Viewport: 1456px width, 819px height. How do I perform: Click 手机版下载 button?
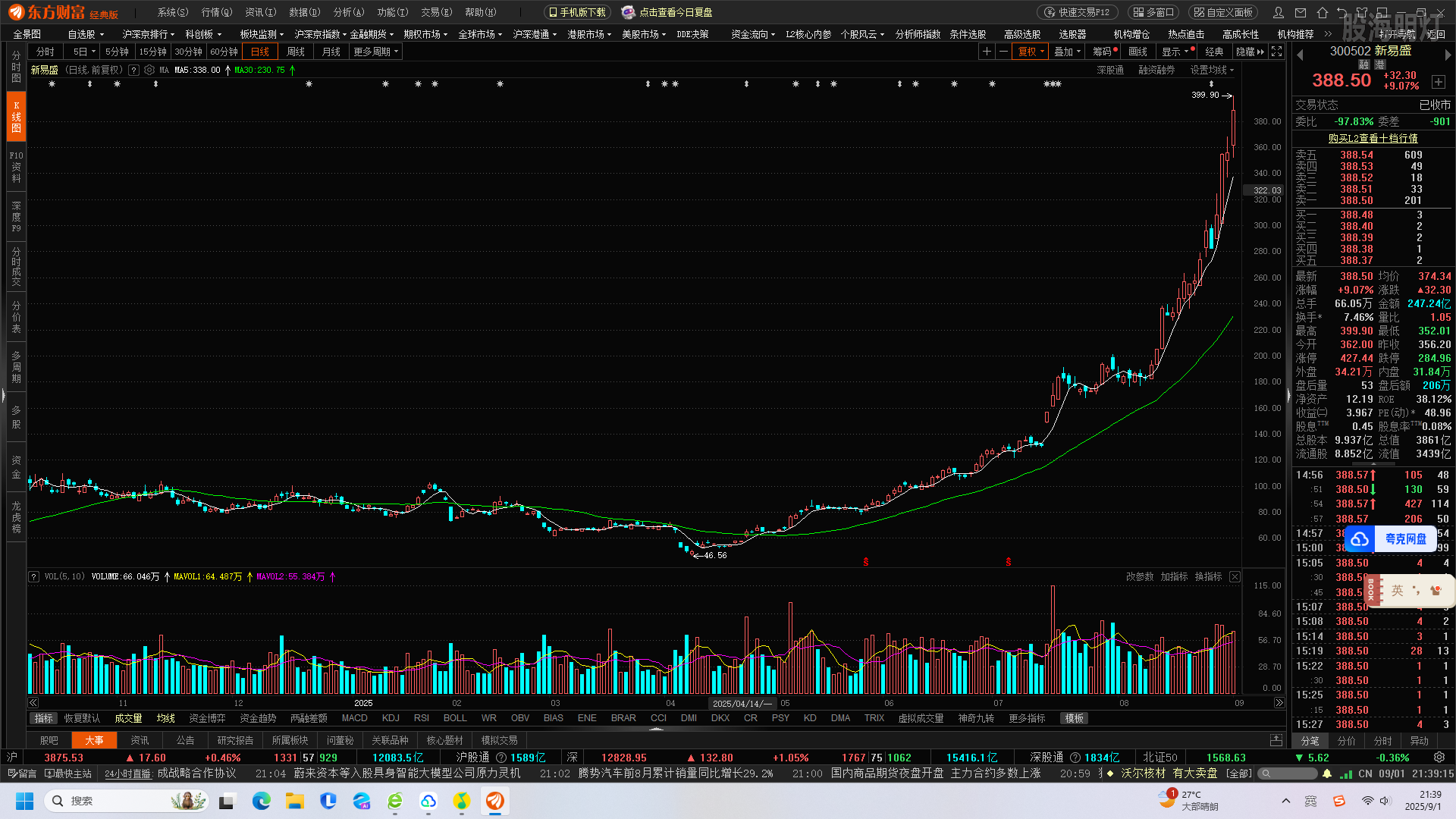pos(577,12)
